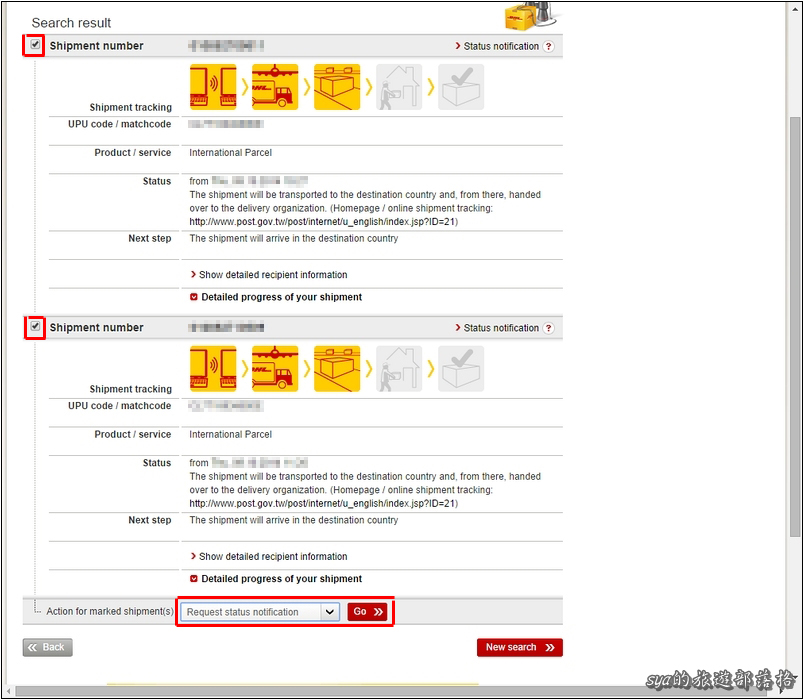Screen dimensions: 804x700
Task: Click the second shipment's delivered checkmark box icon
Action: coord(461,369)
